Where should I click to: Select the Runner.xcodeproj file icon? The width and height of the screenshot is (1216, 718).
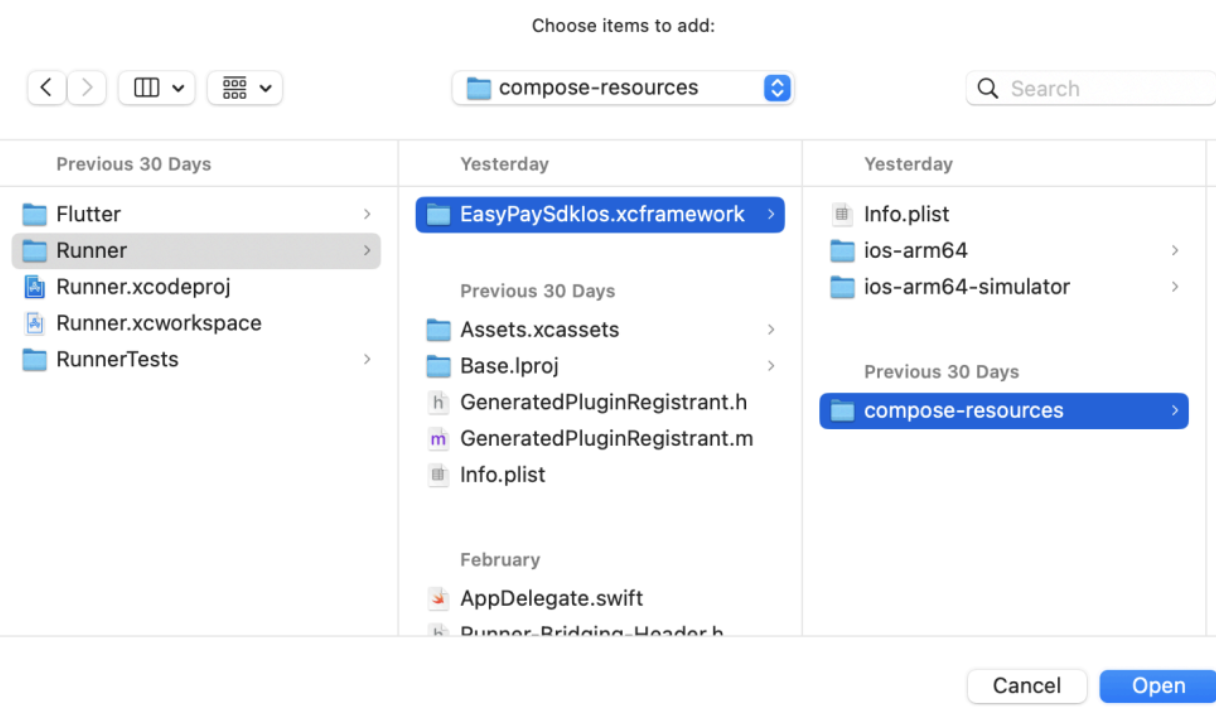pos(35,287)
